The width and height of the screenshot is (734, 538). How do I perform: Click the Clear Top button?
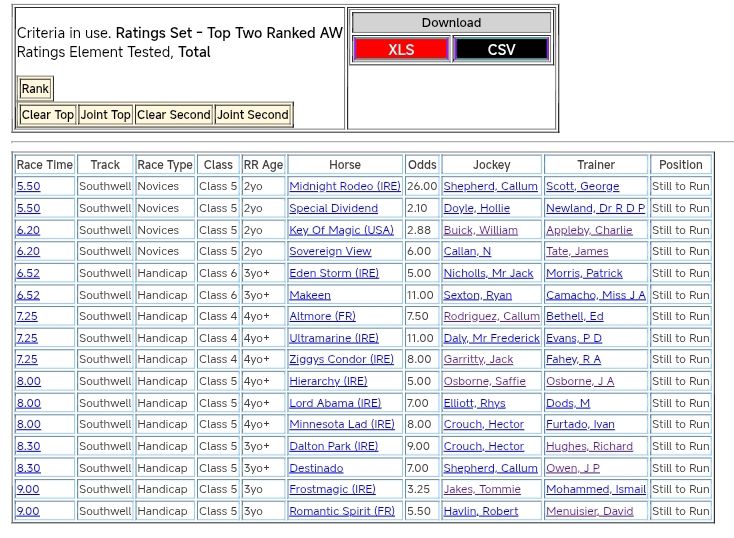[x=48, y=115]
